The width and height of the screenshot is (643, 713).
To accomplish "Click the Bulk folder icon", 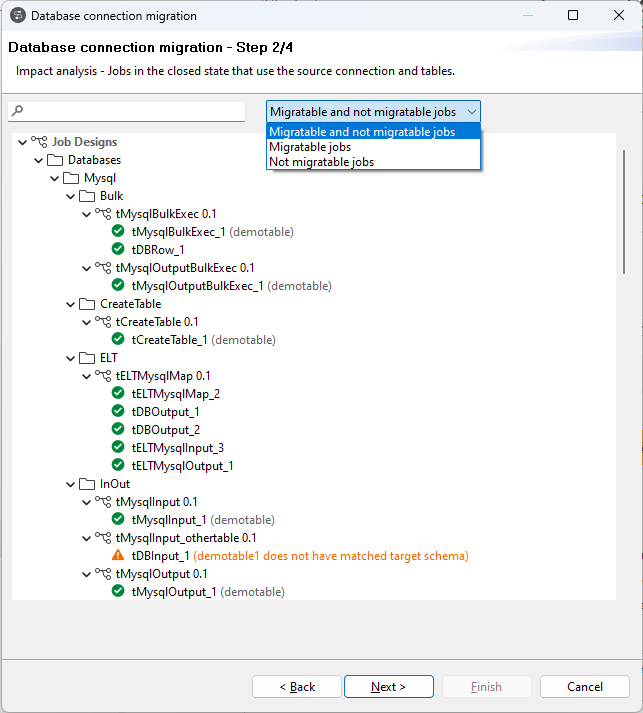I will pos(87,196).
